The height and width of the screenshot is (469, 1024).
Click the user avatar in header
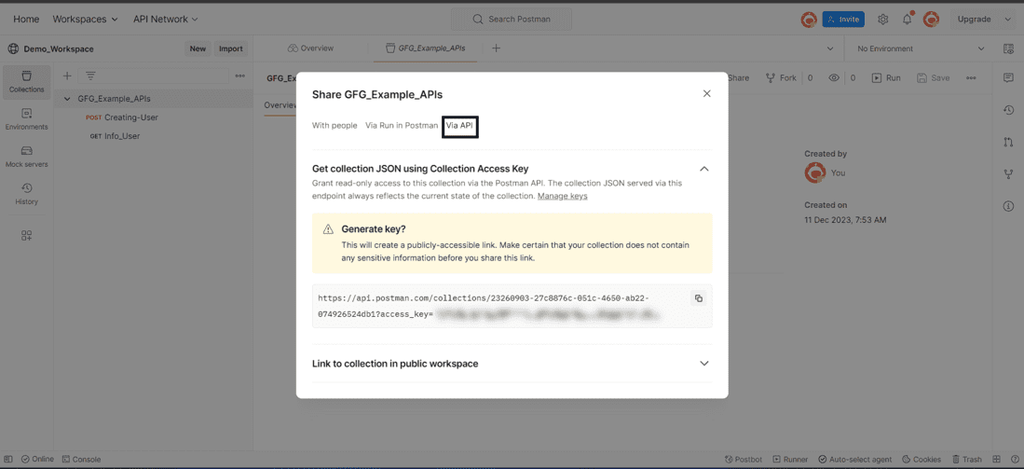931,20
